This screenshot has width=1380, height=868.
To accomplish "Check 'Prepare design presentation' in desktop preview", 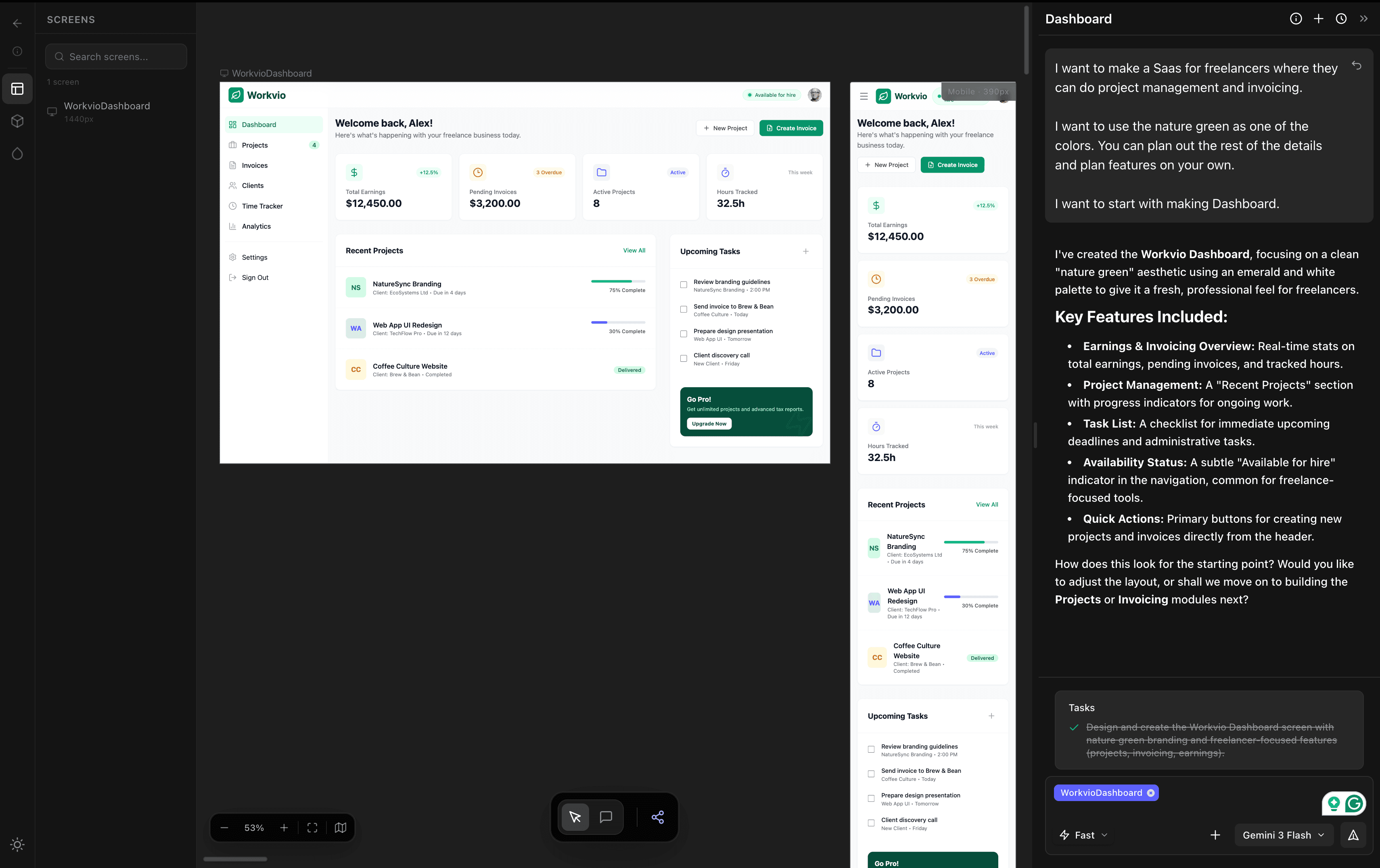I will click(x=684, y=334).
